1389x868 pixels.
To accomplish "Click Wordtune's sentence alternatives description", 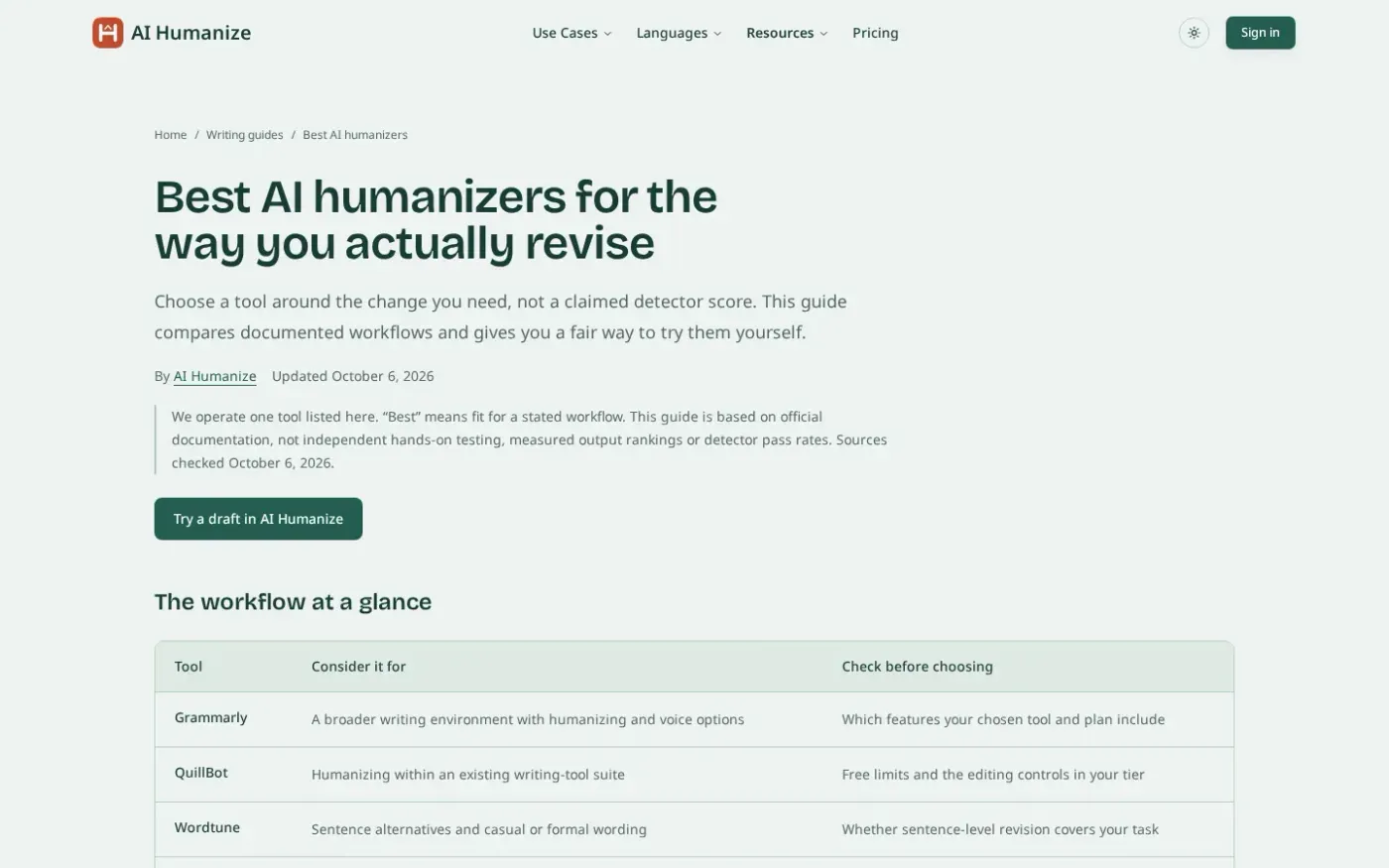I will pos(479,829).
